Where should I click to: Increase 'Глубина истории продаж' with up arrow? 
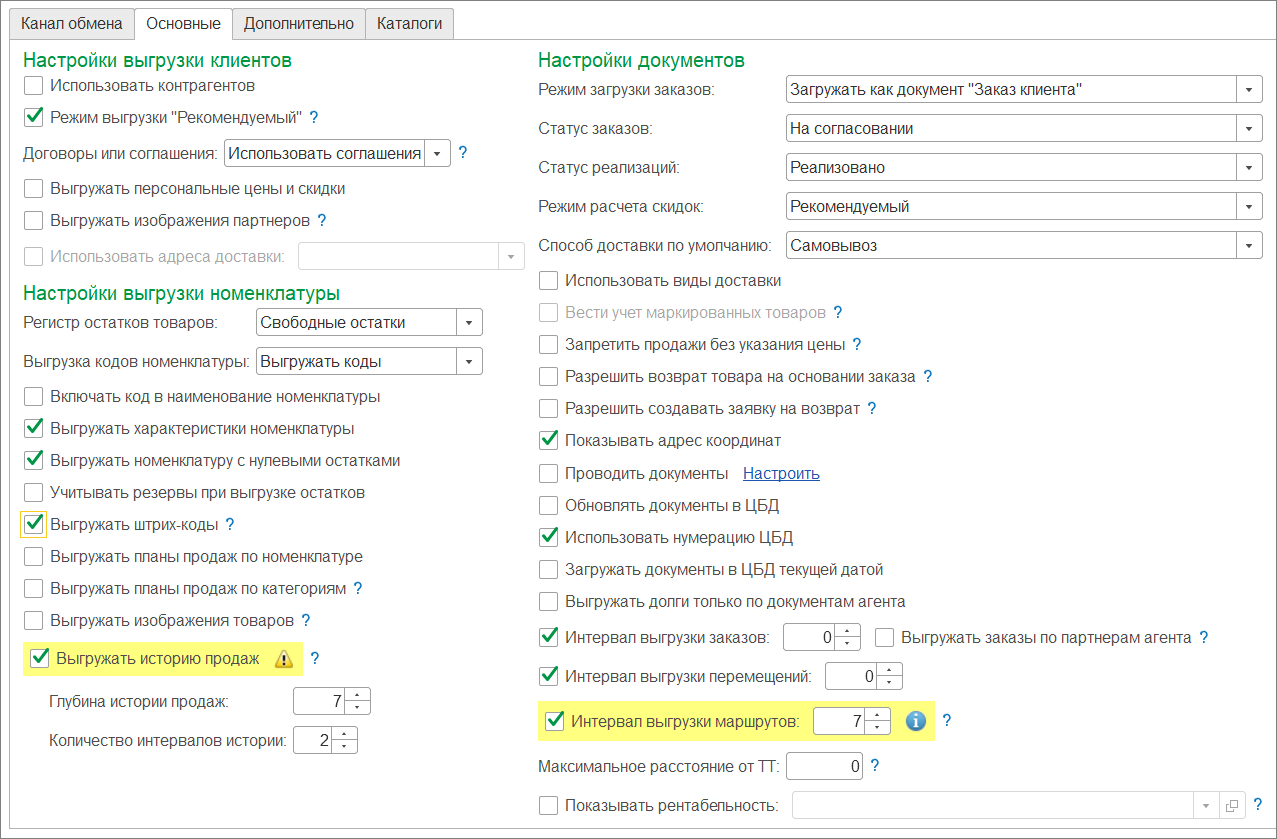[x=360, y=695]
